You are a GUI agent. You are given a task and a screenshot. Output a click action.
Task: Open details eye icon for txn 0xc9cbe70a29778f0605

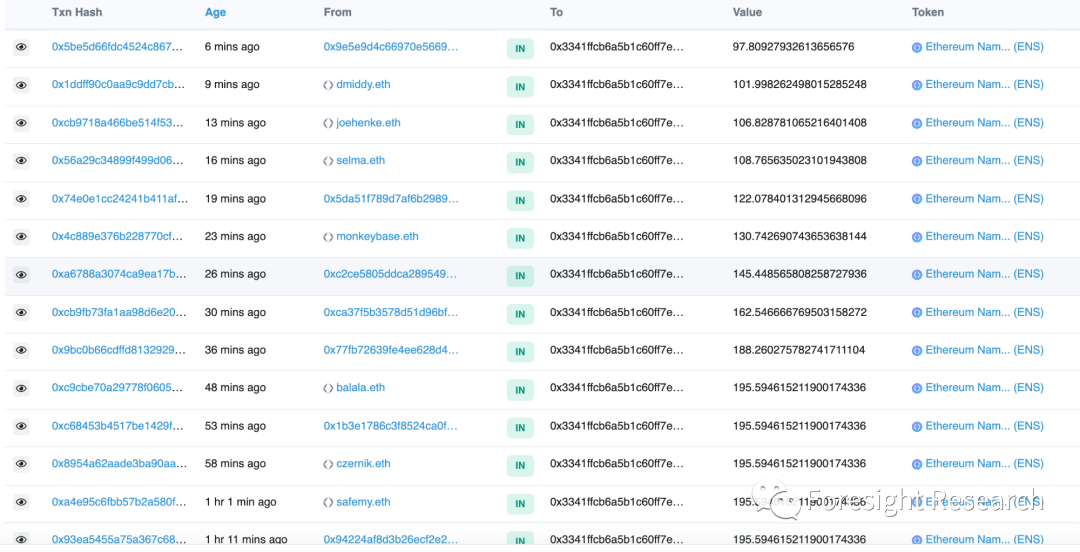tap(21, 389)
